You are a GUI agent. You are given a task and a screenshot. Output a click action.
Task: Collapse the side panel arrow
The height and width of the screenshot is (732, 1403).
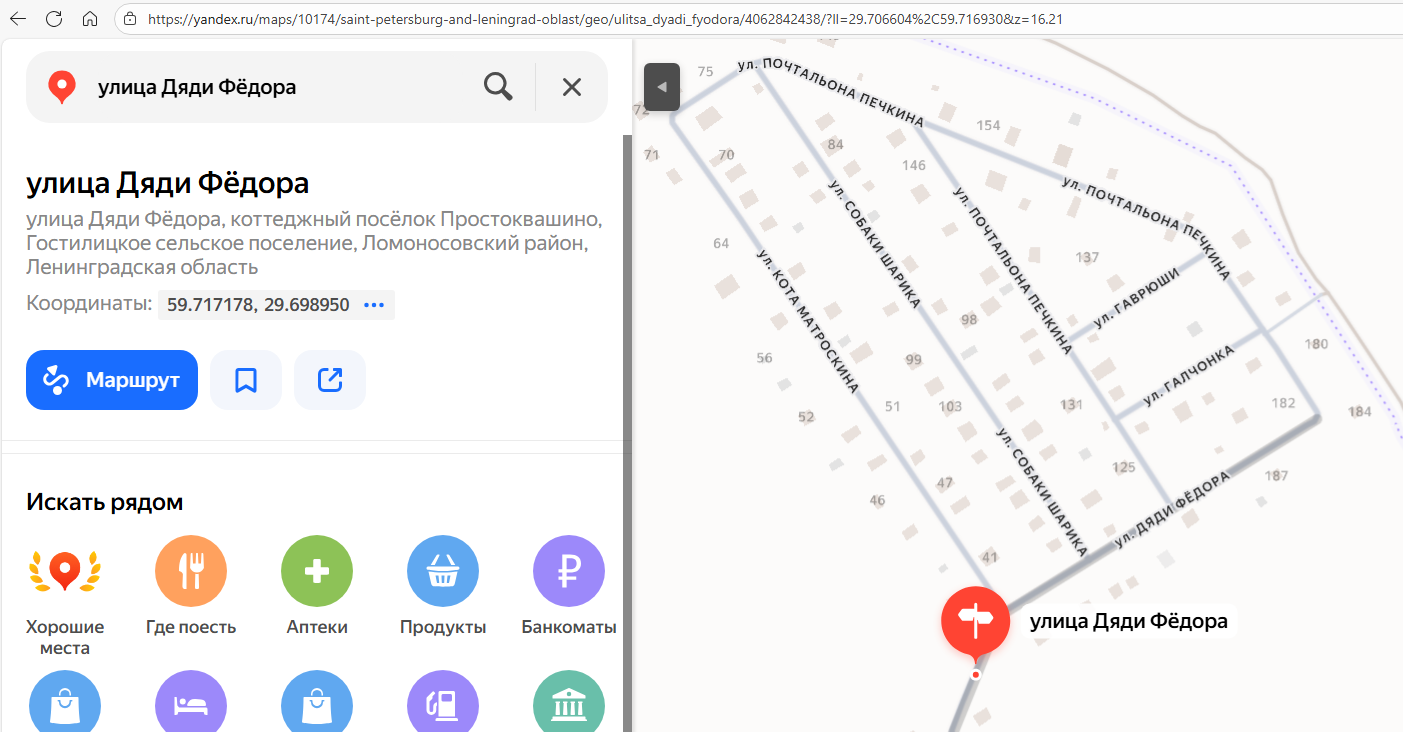[661, 87]
